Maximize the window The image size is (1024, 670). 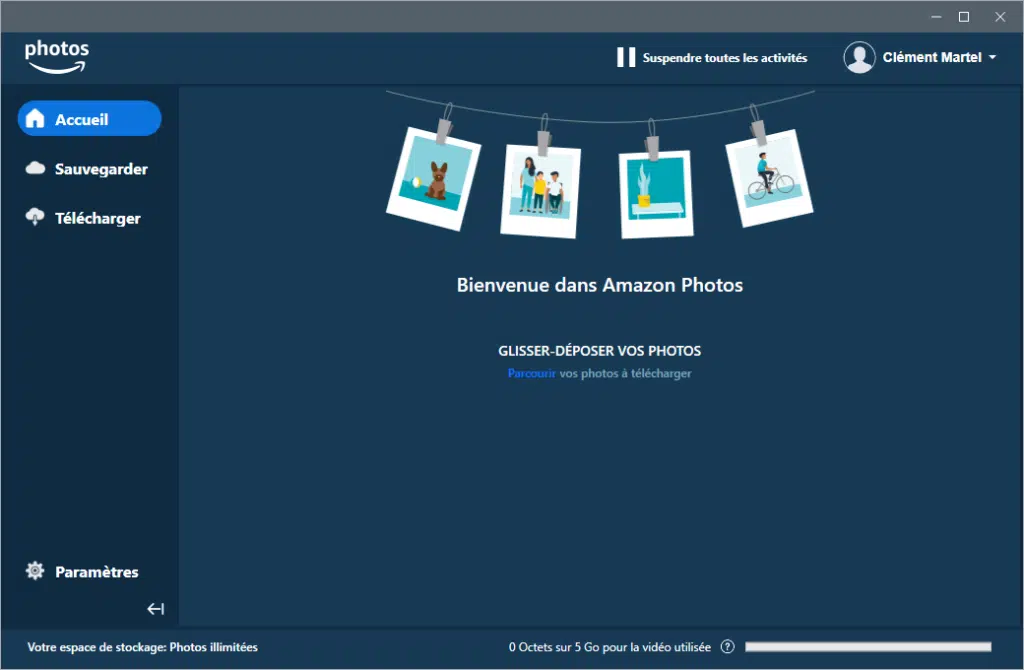pyautogui.click(x=964, y=17)
